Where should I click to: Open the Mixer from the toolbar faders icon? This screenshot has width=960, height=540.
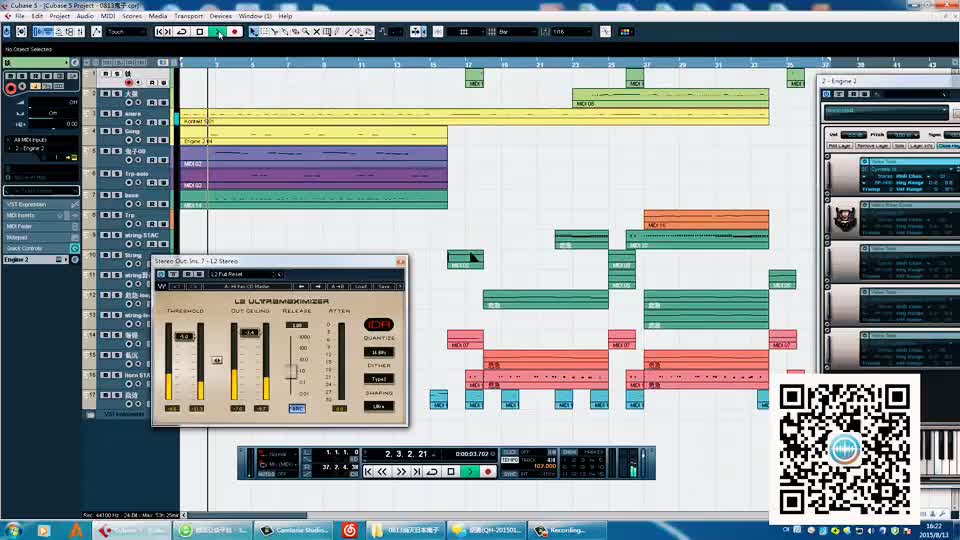(x=80, y=32)
